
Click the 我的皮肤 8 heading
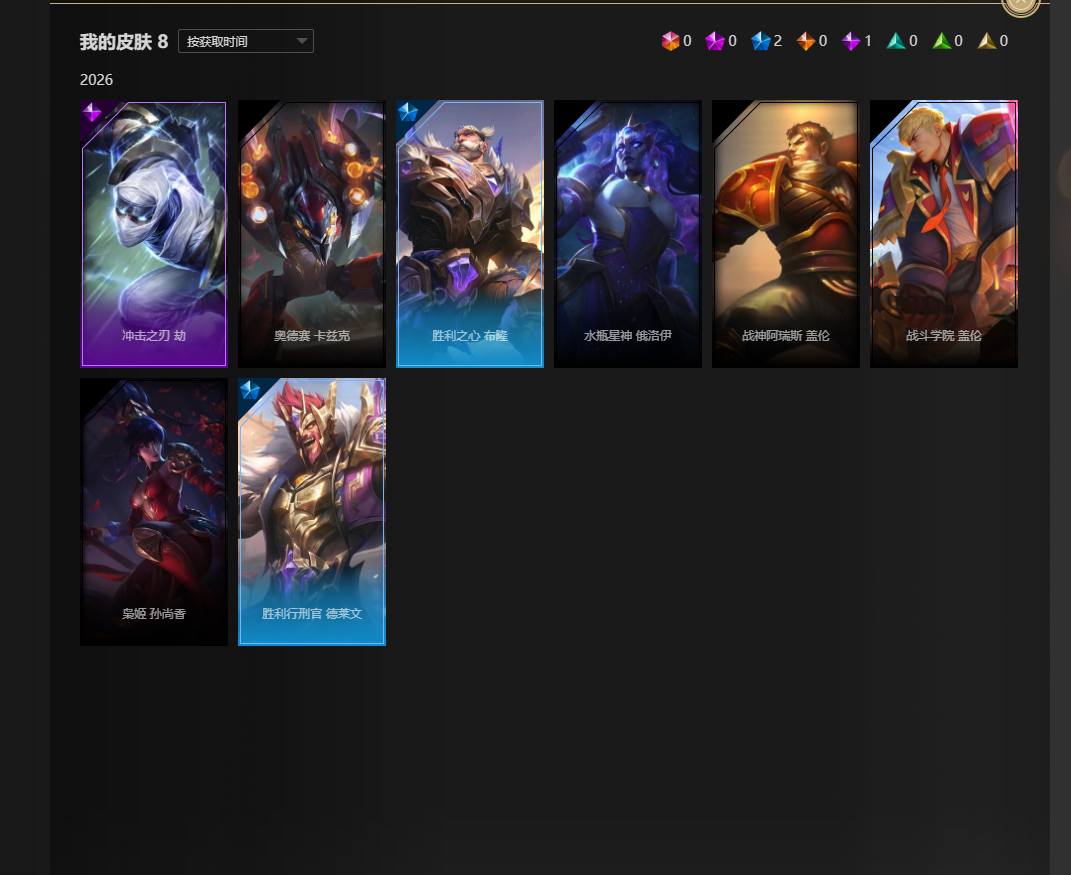click(124, 42)
